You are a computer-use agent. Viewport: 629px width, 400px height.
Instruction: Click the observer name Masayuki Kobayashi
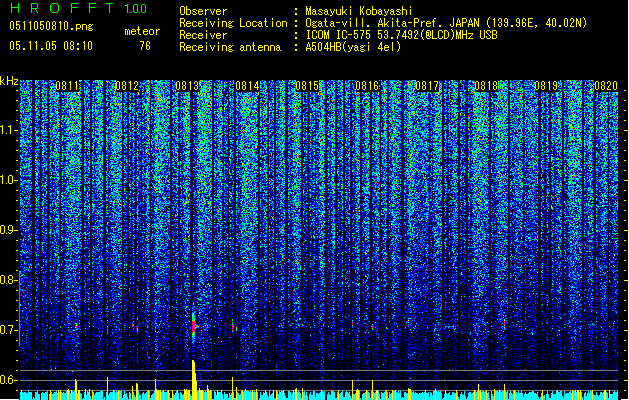pyautogui.click(x=359, y=11)
